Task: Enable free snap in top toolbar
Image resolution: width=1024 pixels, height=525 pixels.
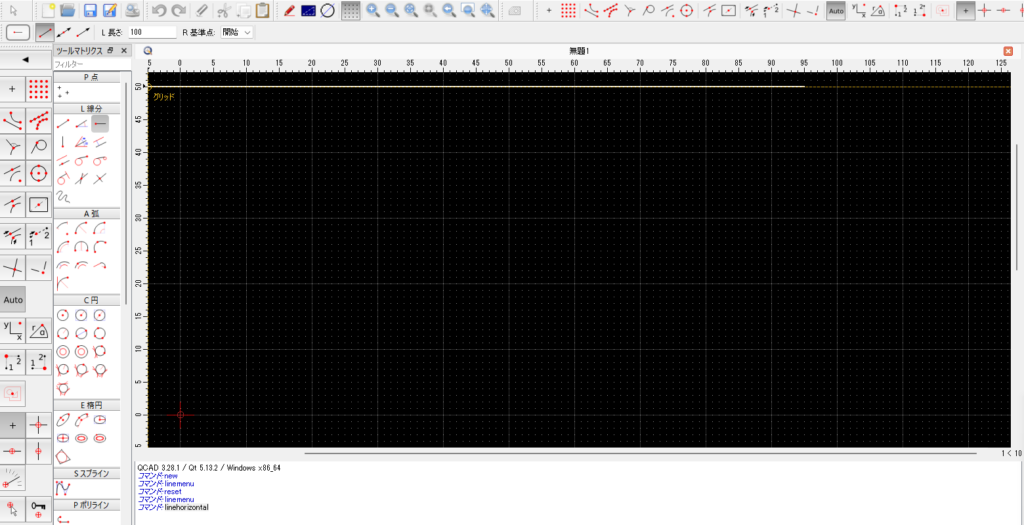Action: 549,10
